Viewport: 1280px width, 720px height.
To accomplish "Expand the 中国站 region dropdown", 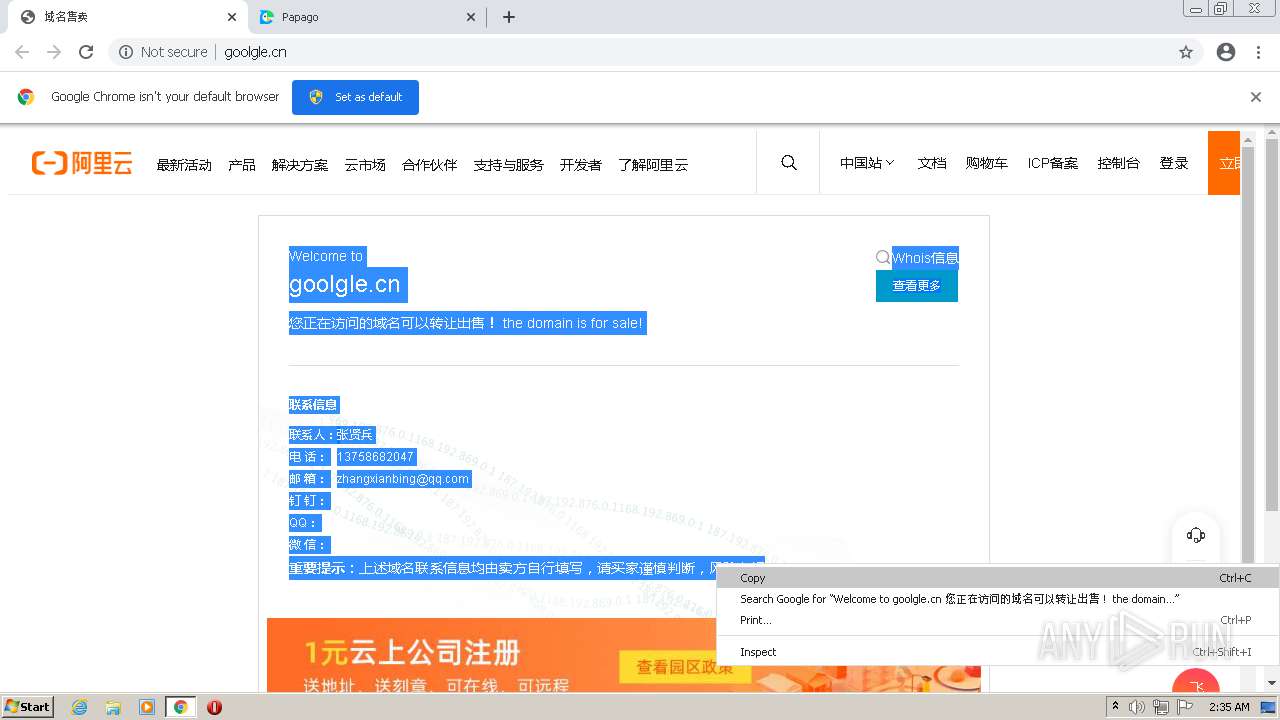I will click(x=867, y=163).
